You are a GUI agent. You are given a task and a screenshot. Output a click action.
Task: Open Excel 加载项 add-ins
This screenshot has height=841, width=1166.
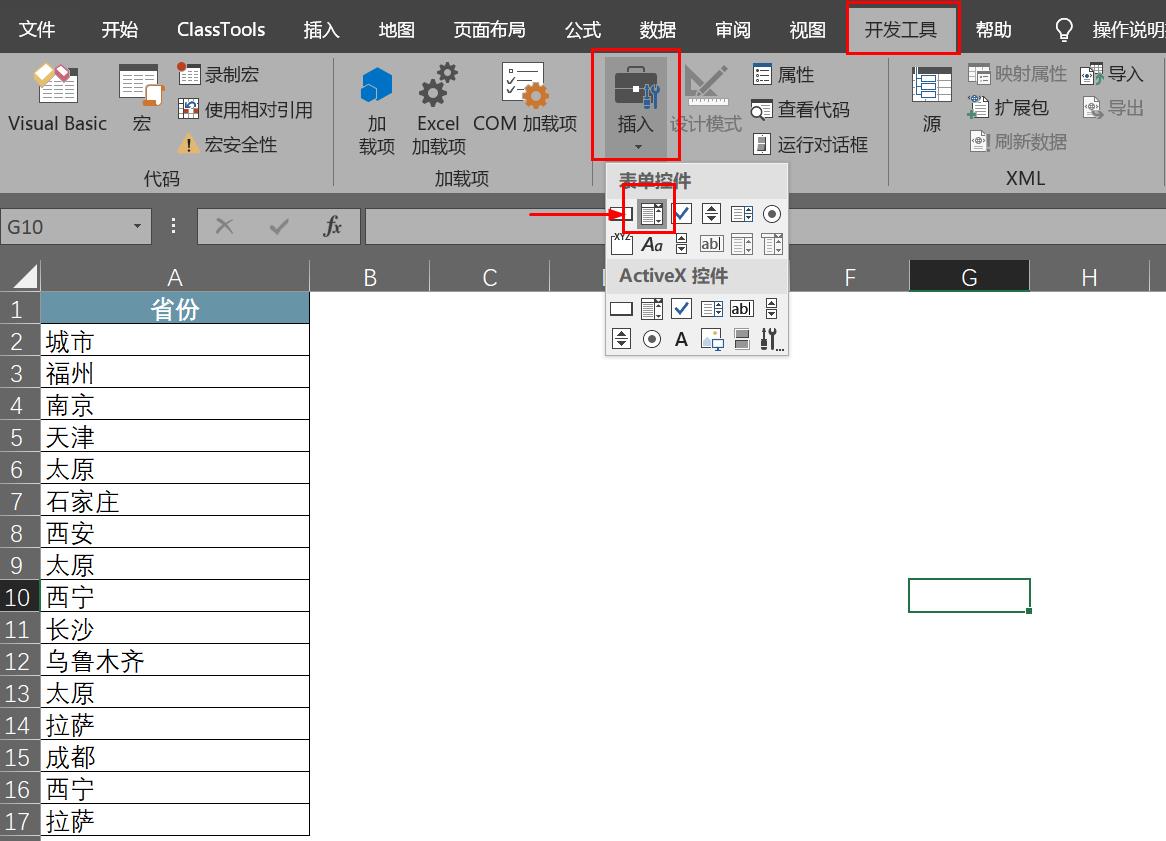[438, 109]
